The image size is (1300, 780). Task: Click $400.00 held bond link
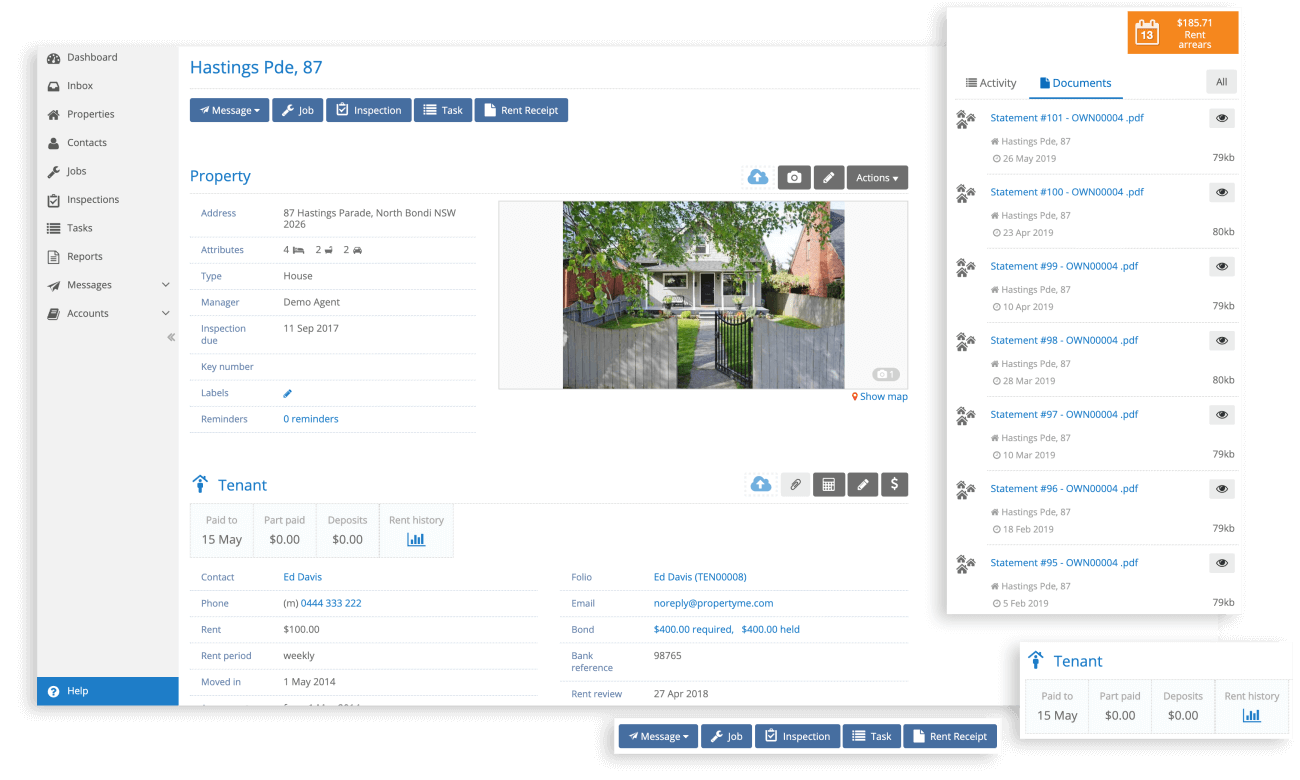771,630
